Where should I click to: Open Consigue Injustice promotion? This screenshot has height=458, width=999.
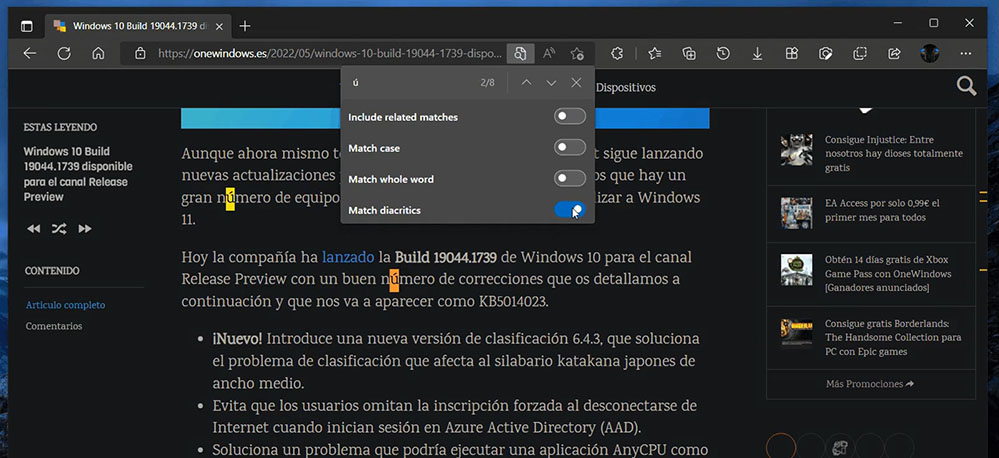click(893, 154)
